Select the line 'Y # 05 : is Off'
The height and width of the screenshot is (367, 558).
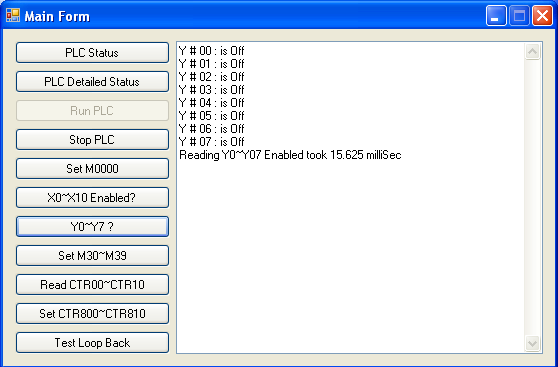click(x=212, y=116)
